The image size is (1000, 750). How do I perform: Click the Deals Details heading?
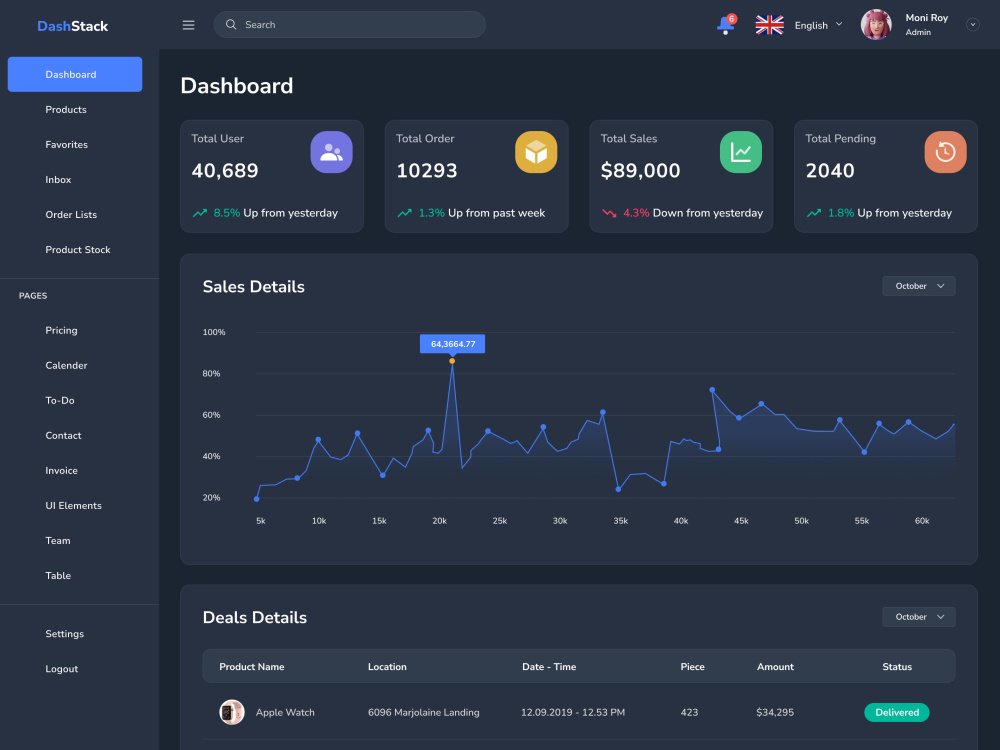click(254, 618)
